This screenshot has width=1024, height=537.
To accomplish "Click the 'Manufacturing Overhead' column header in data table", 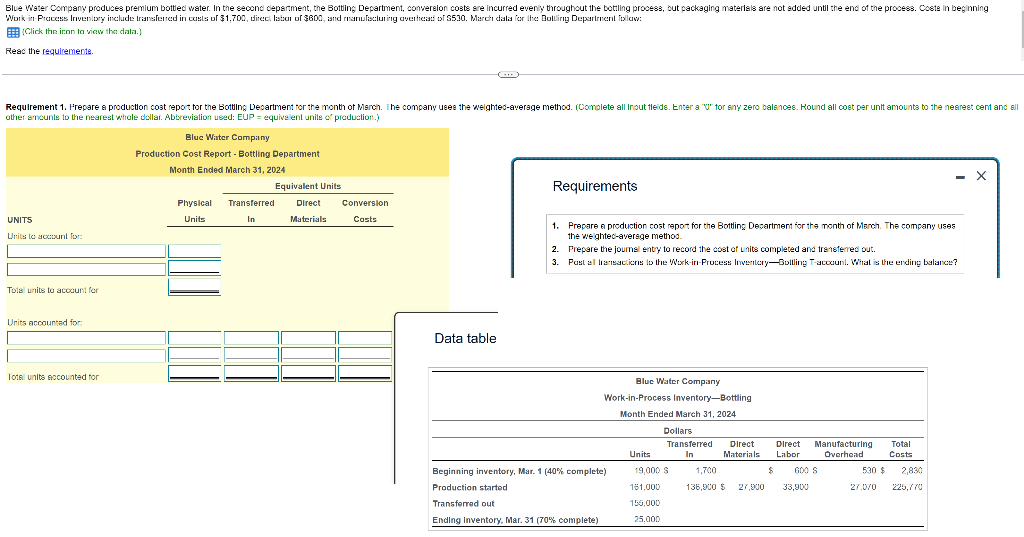I will click(x=843, y=449).
